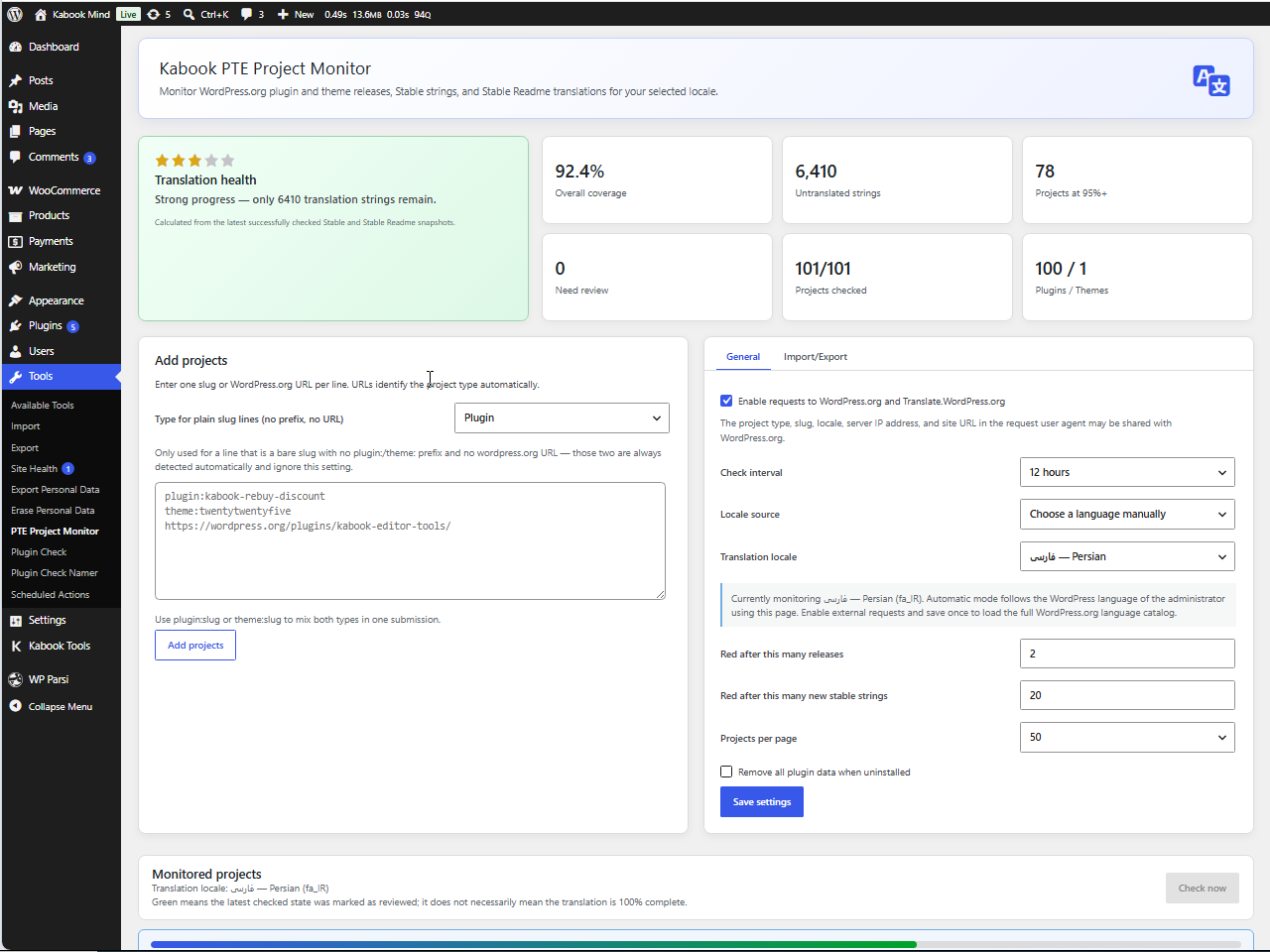Click the Check now button
Screen dimensions: 1270x952
coord(1203,888)
